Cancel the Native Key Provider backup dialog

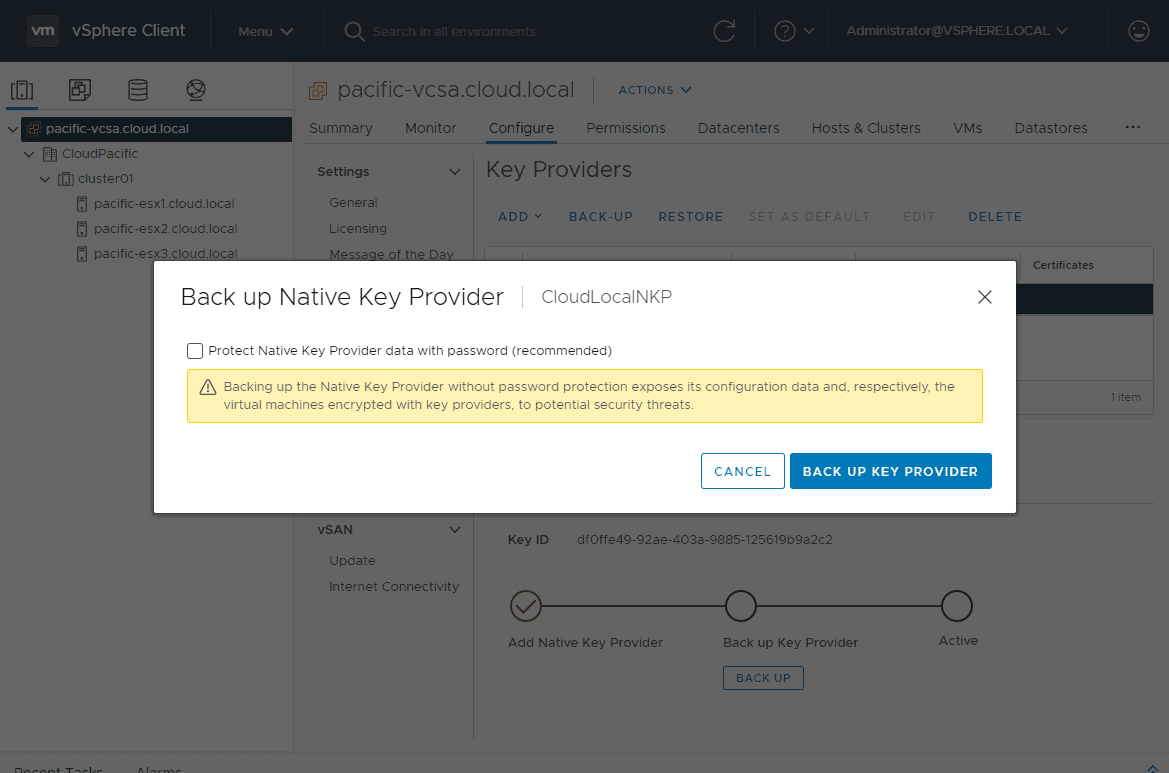pyautogui.click(x=743, y=470)
